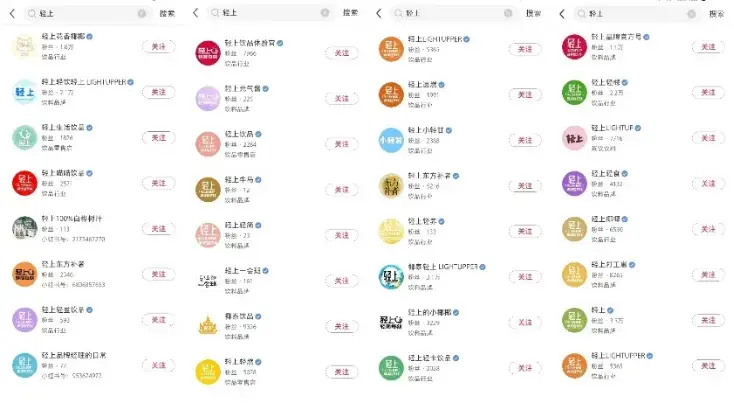Image resolution: width=734 pixels, height=410 pixels.
Task: Open the 轻上生活饮品 account name
Action: [x=63, y=127]
